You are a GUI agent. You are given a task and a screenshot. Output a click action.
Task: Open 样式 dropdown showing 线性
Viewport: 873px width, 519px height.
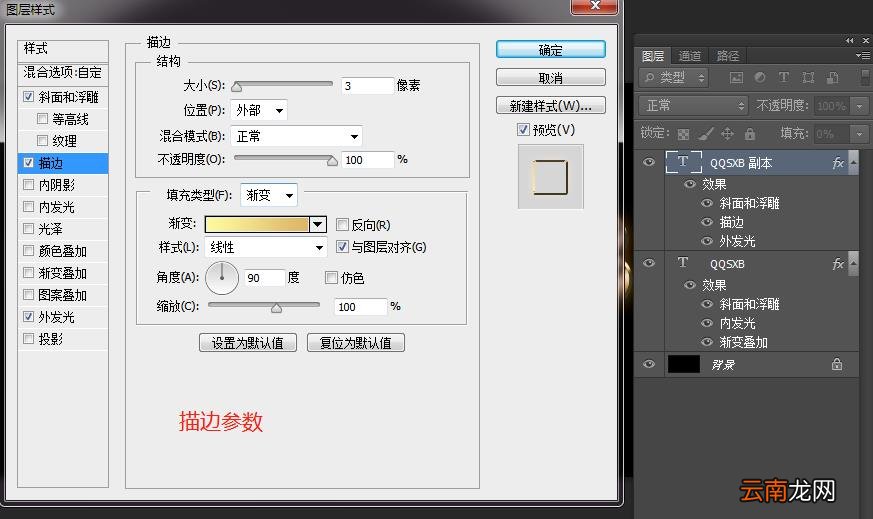(266, 247)
